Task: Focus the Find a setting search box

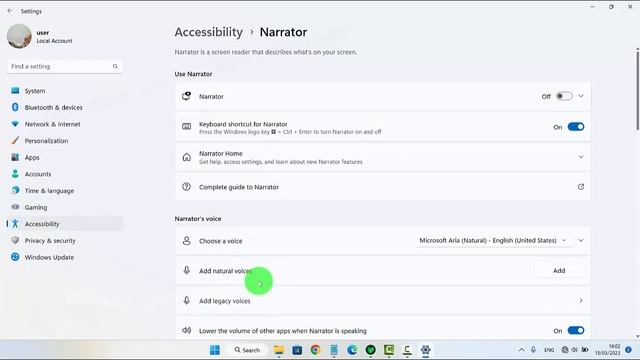Action: click(65, 66)
